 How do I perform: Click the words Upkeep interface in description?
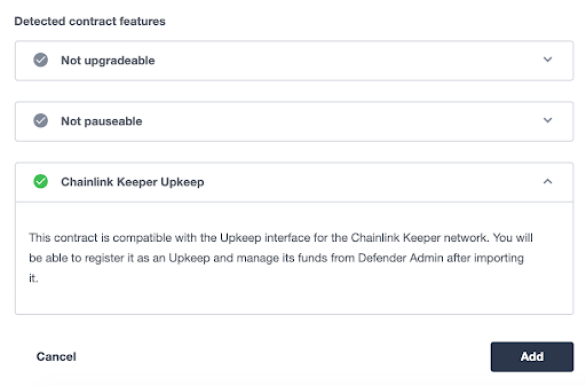click(265, 238)
